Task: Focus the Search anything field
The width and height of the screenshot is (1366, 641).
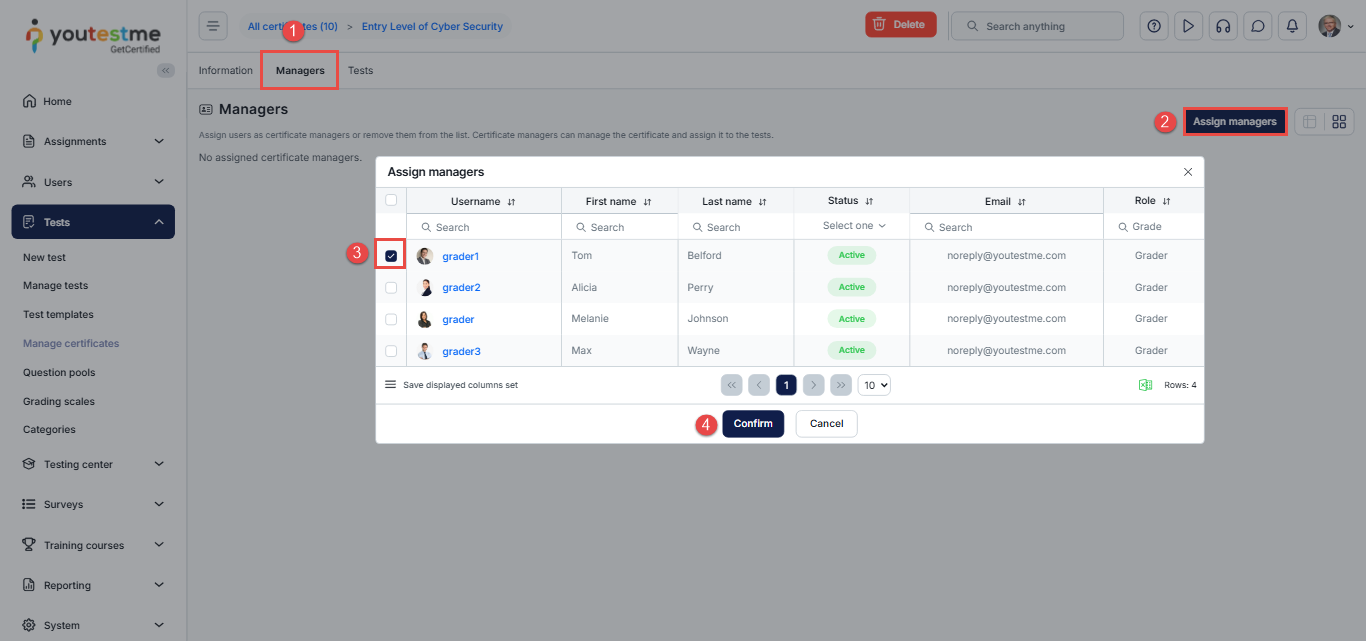Action: (1037, 26)
